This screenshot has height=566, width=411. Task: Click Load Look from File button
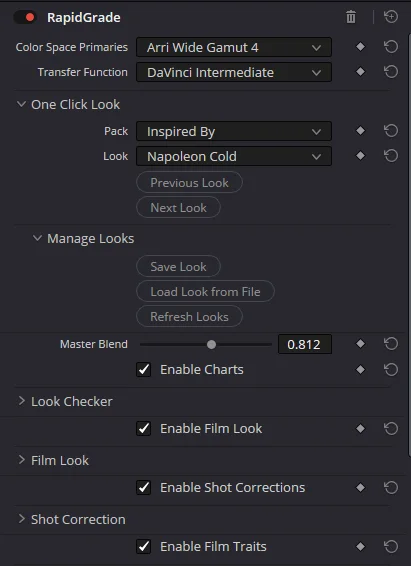[x=205, y=292]
